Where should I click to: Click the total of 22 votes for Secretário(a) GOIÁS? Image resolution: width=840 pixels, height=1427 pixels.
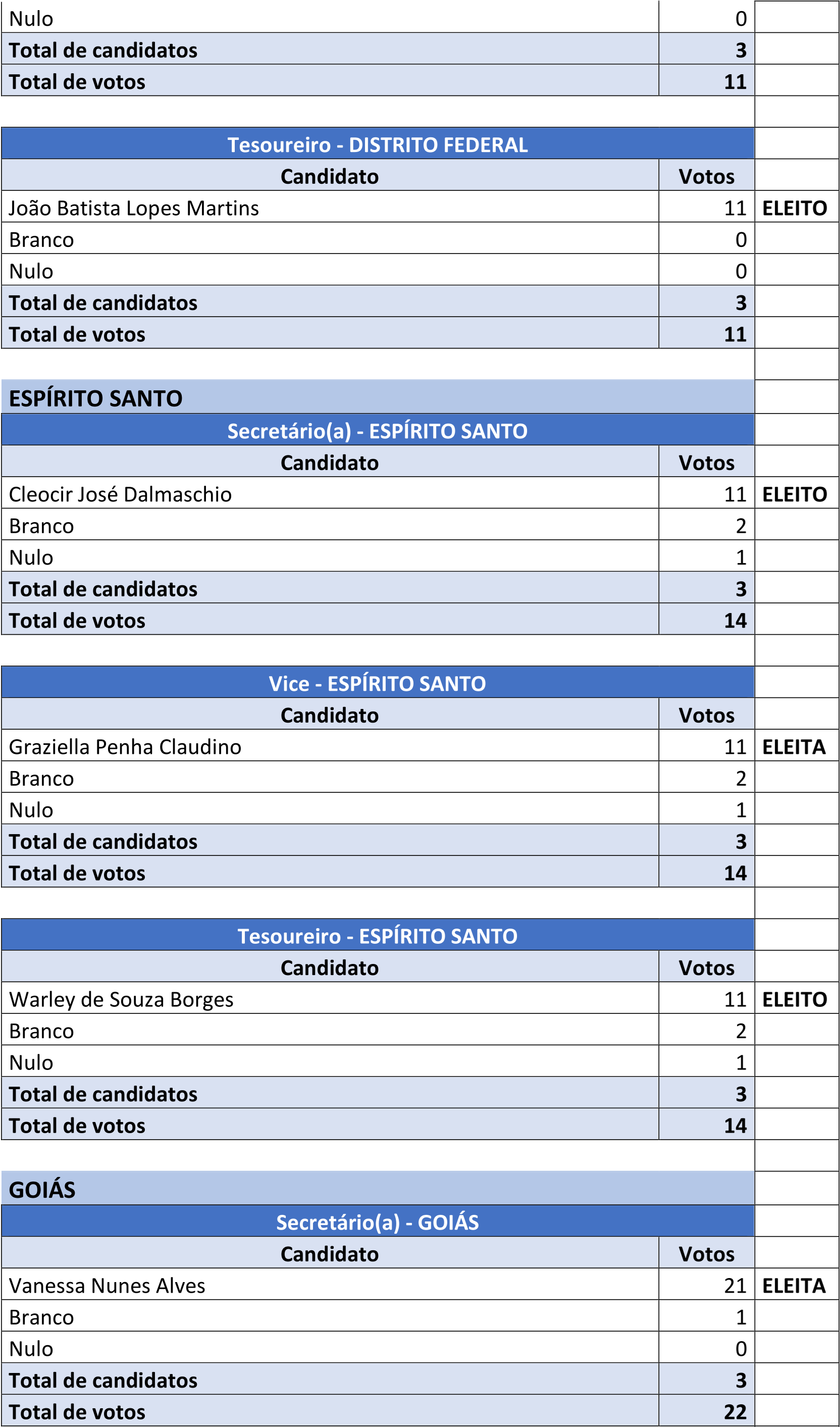(x=736, y=1412)
